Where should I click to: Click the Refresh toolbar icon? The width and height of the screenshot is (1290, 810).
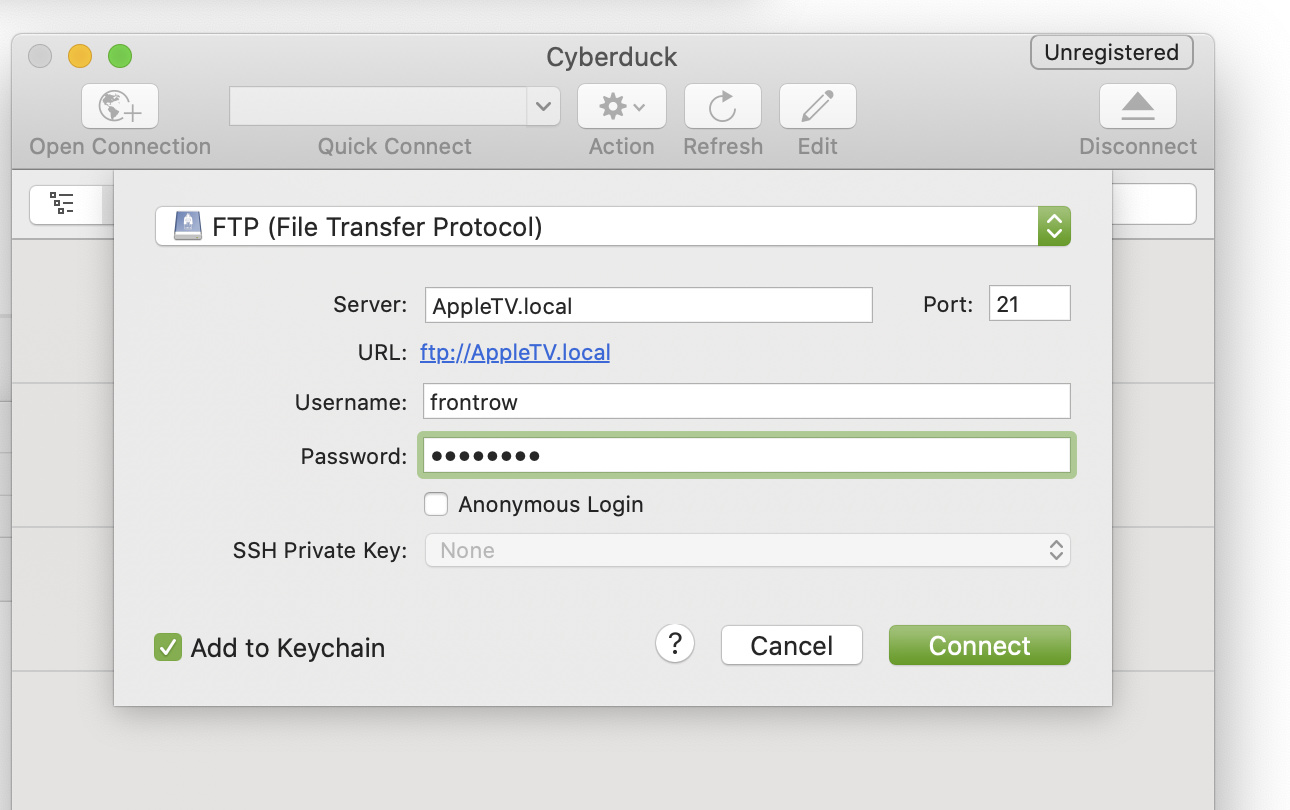coord(722,106)
